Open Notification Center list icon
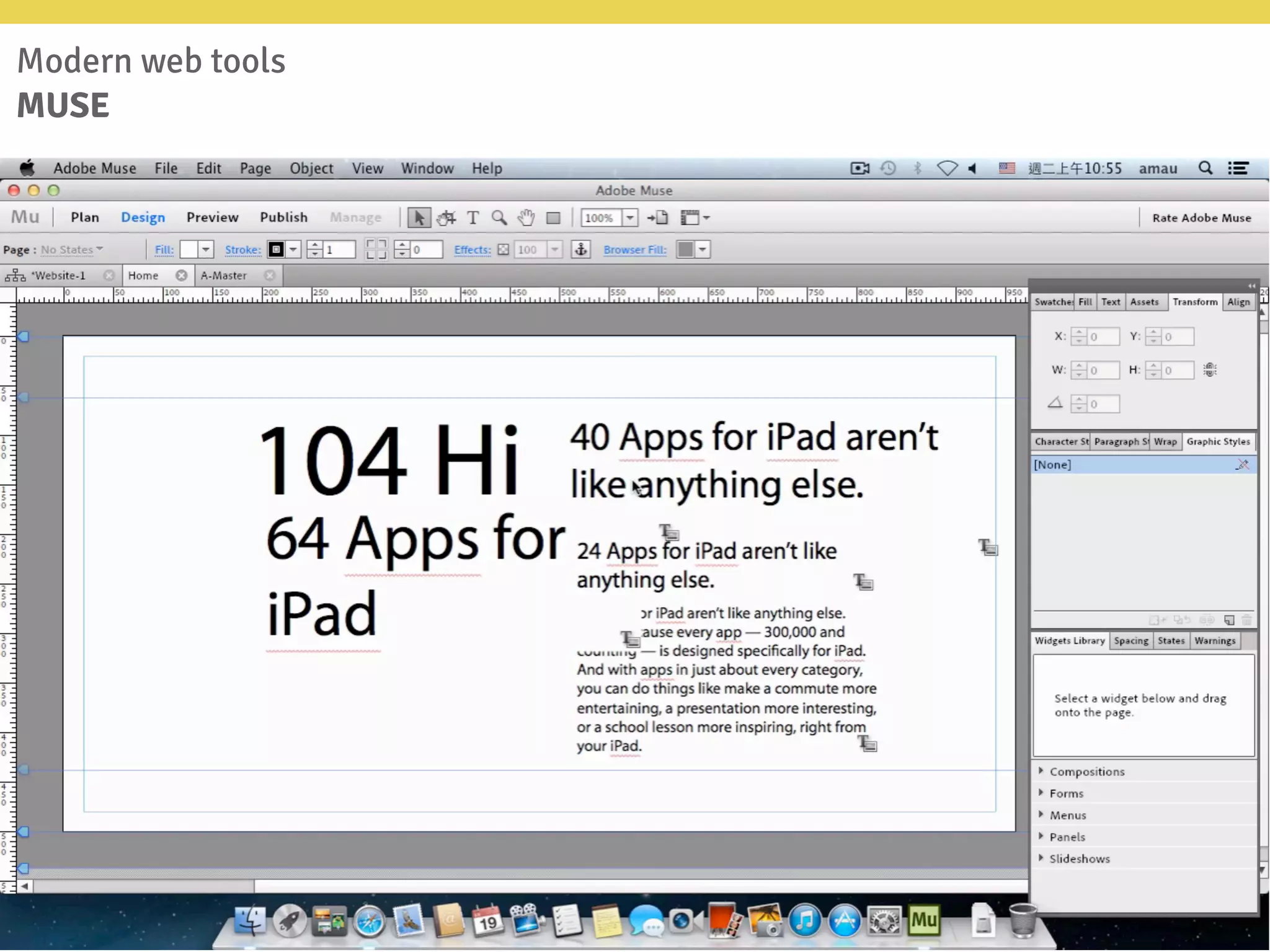Image resolution: width=1270 pixels, height=952 pixels. click(1238, 168)
